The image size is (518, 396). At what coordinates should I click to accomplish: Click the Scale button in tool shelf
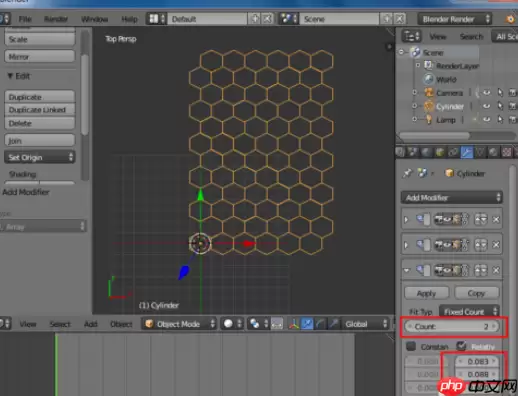[x=40, y=39]
